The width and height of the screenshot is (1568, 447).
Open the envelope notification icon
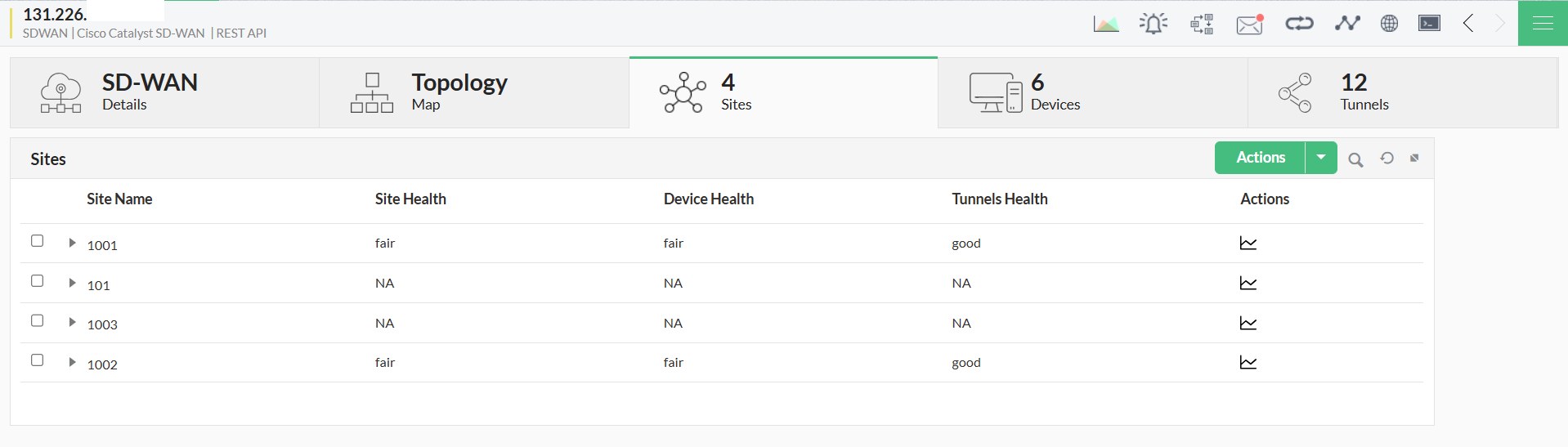pos(1249,25)
